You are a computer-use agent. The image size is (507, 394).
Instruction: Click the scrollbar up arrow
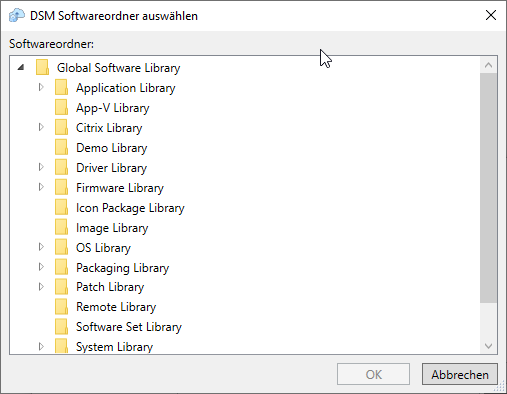(x=488, y=65)
